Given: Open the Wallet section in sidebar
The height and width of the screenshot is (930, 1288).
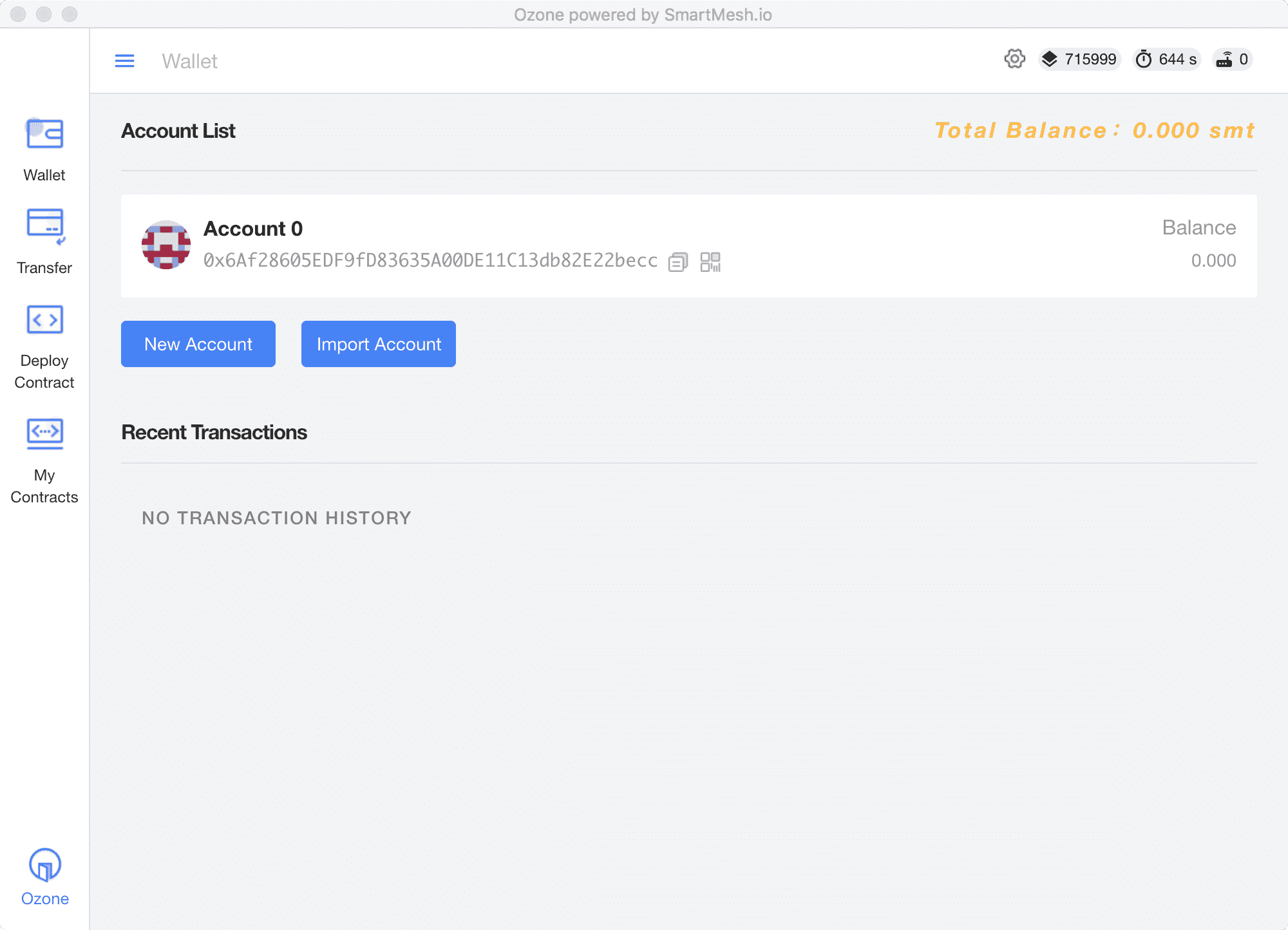Looking at the screenshot, I should tap(44, 150).
